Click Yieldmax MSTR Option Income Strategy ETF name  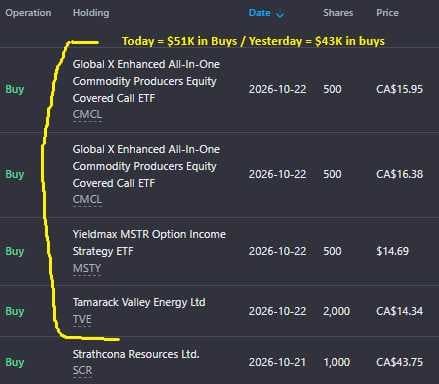(x=149, y=243)
